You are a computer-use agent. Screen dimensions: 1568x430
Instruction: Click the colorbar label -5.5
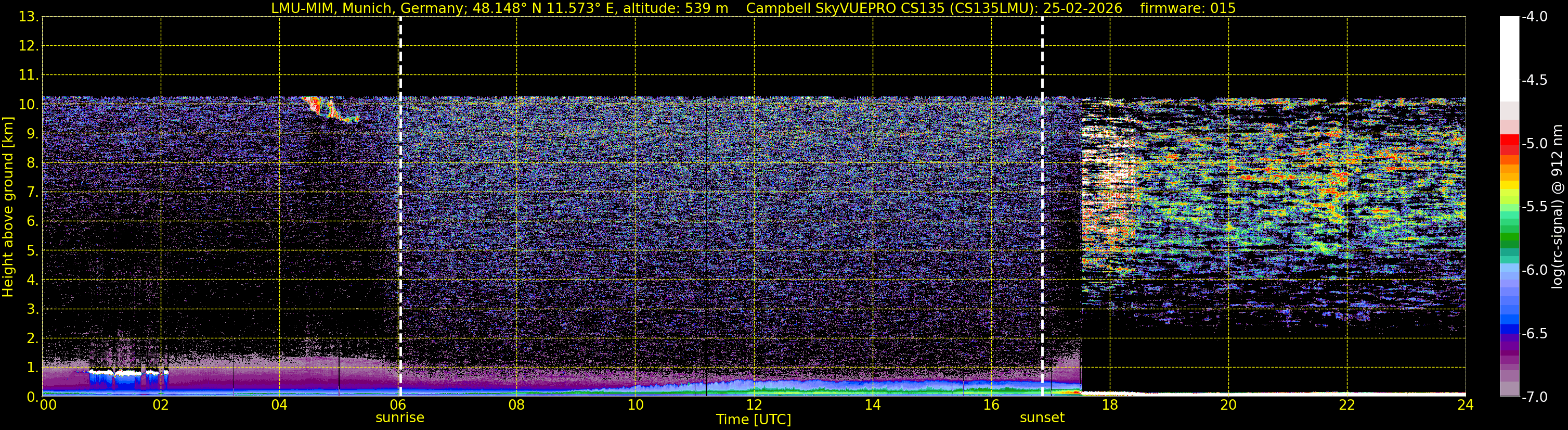(x=1535, y=207)
